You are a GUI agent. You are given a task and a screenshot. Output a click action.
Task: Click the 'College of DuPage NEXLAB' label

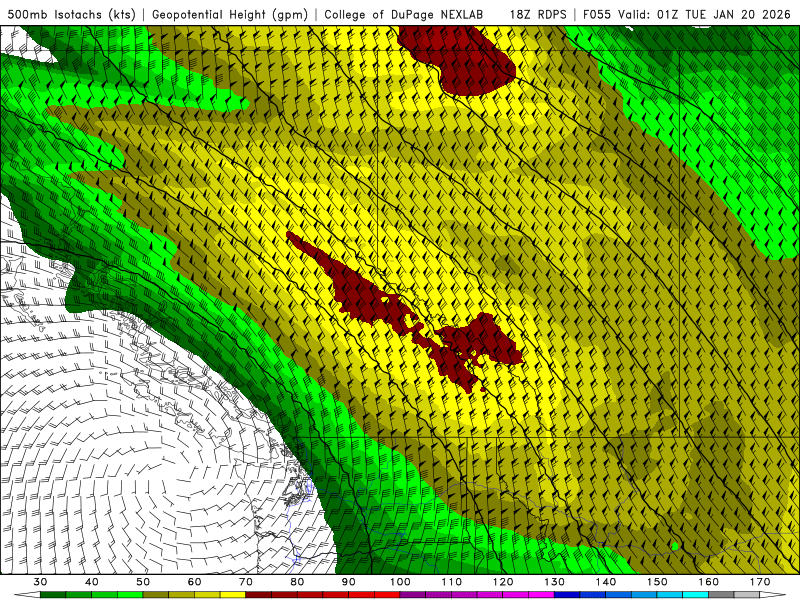(403, 14)
